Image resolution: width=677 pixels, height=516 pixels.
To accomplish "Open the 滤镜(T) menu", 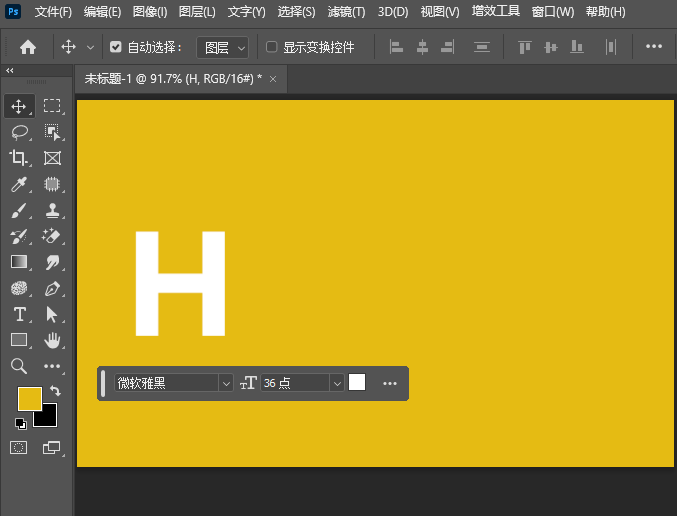I will pos(346,12).
